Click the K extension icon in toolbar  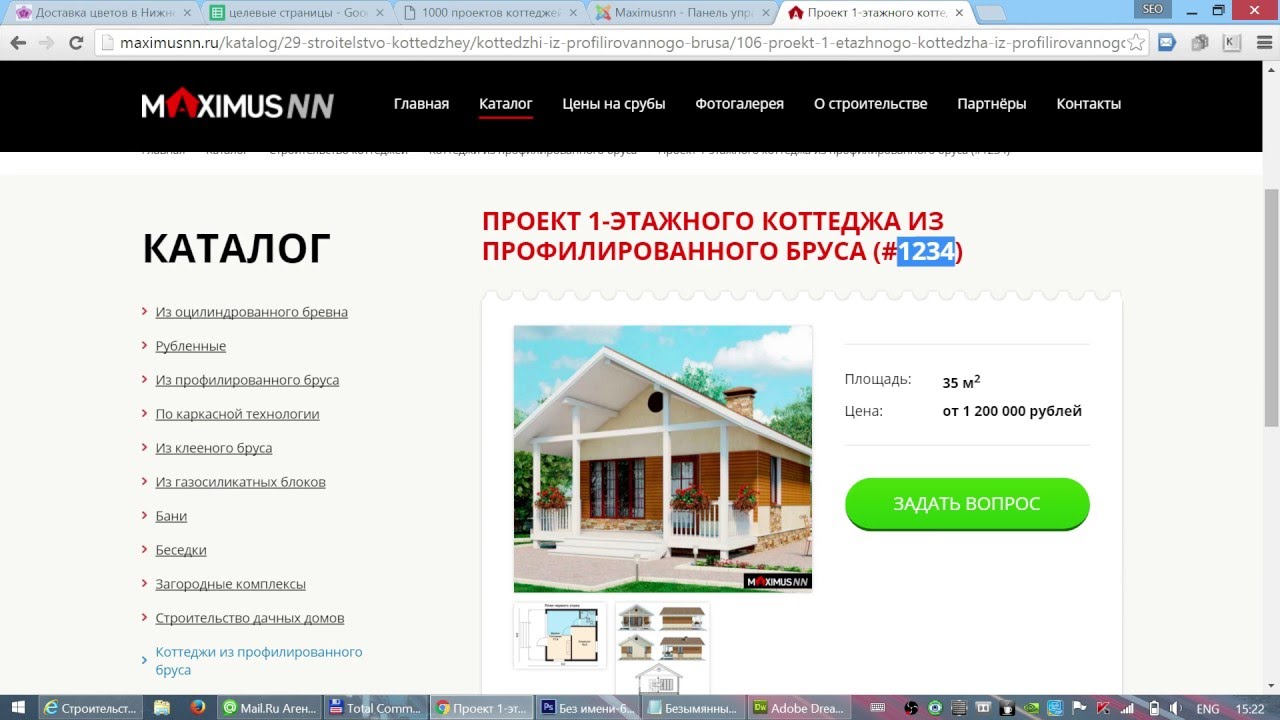[1232, 43]
